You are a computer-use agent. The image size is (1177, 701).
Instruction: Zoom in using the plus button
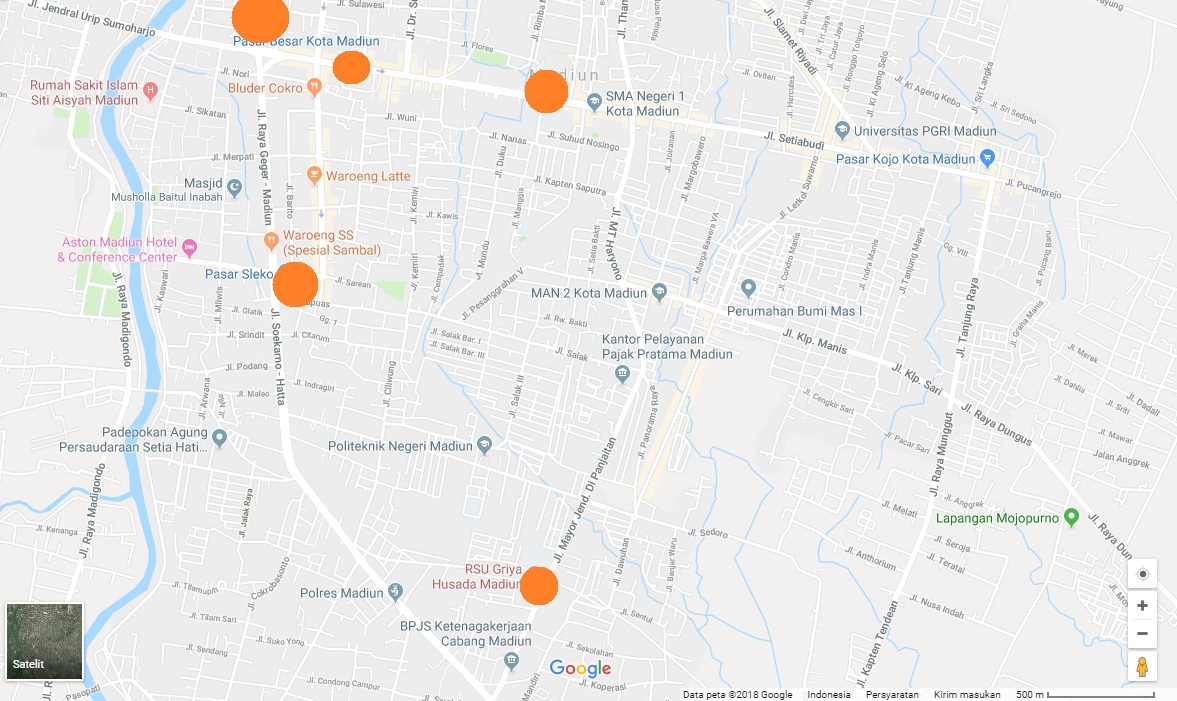[1142, 605]
